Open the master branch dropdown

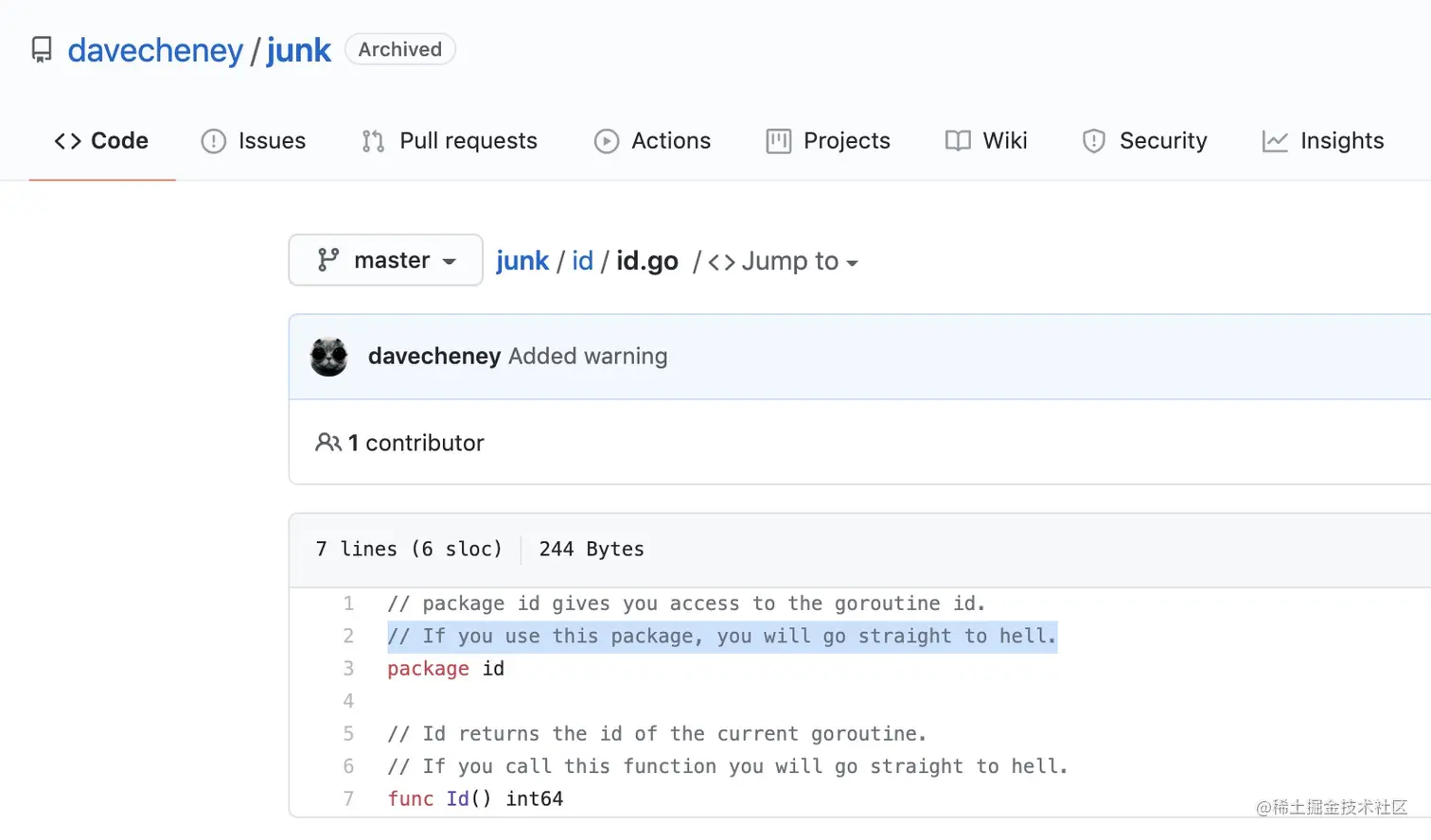click(386, 260)
